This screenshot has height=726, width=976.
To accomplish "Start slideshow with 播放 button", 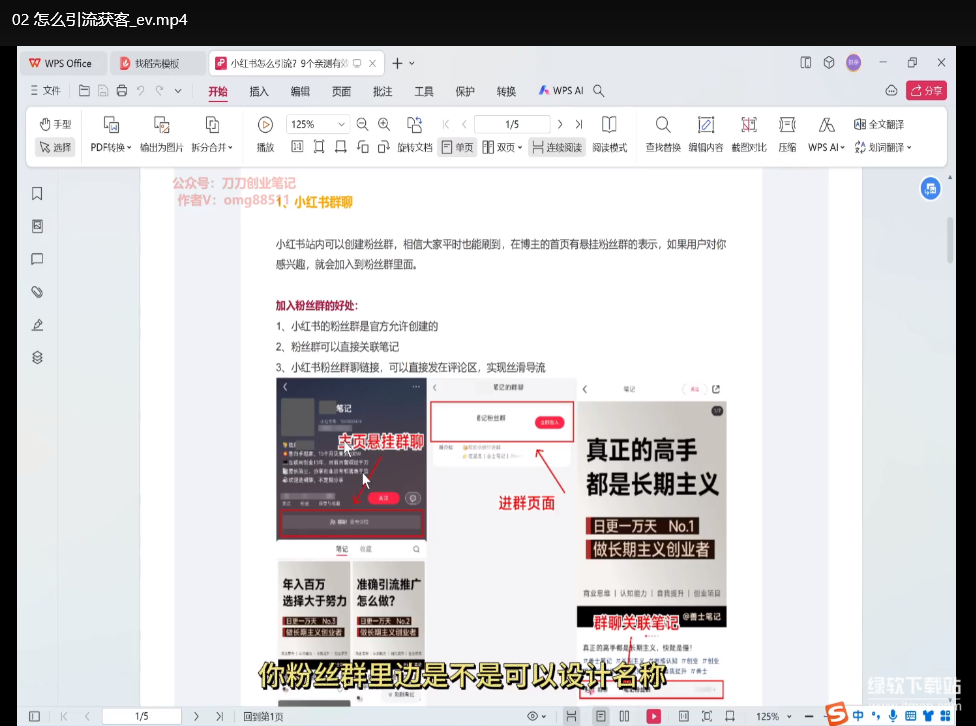I will coord(265,134).
